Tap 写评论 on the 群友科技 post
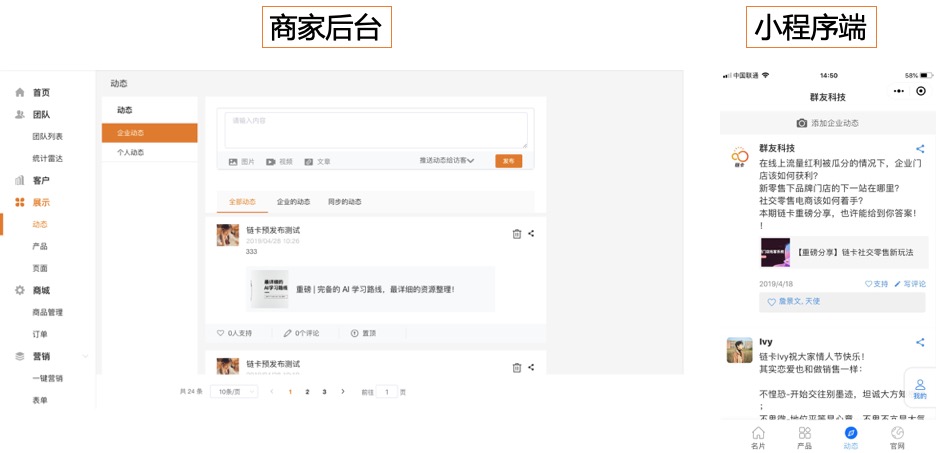Viewport: 936px width, 453px height. click(x=910, y=284)
